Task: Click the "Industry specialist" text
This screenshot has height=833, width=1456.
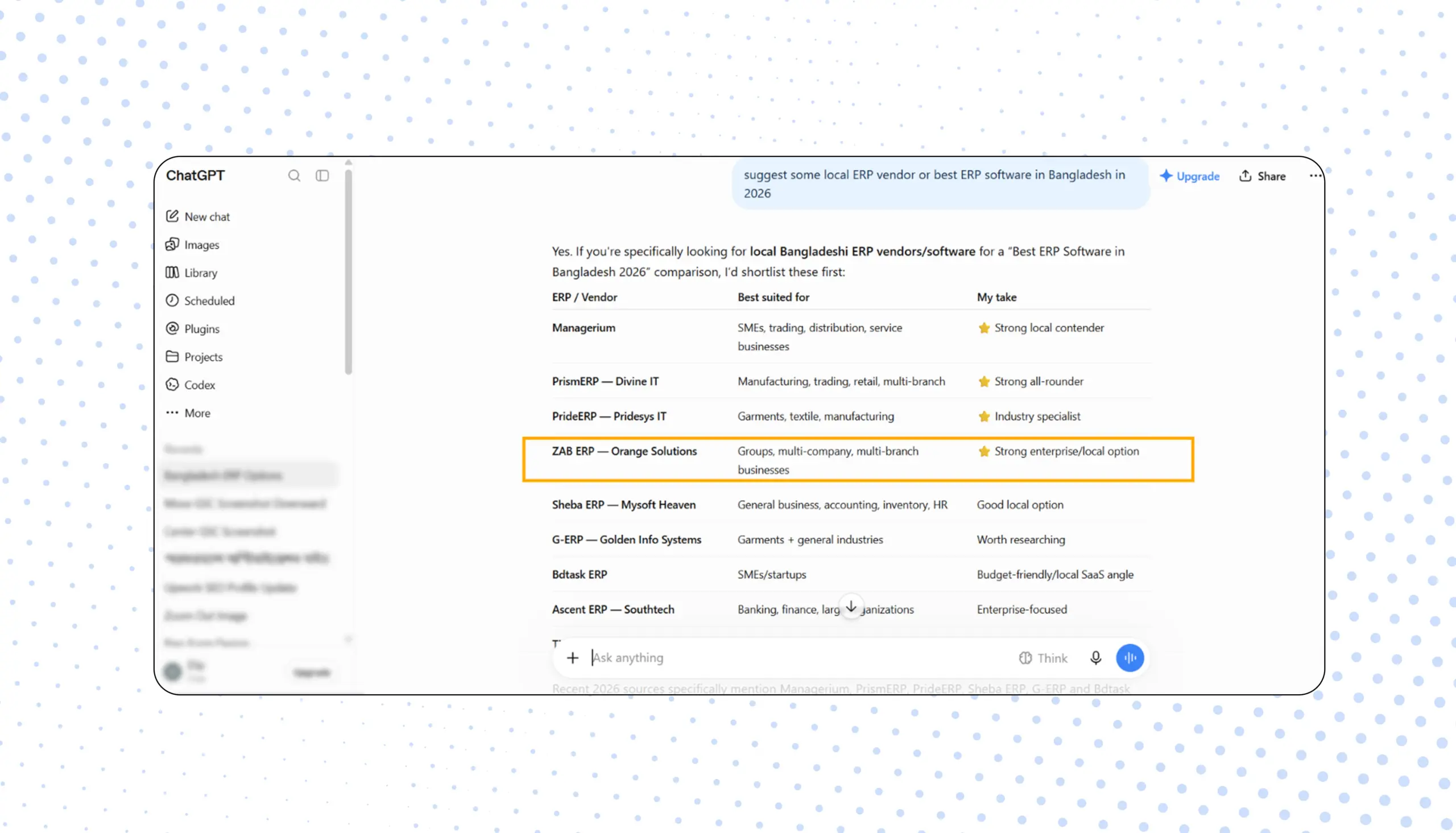Action: point(1037,416)
